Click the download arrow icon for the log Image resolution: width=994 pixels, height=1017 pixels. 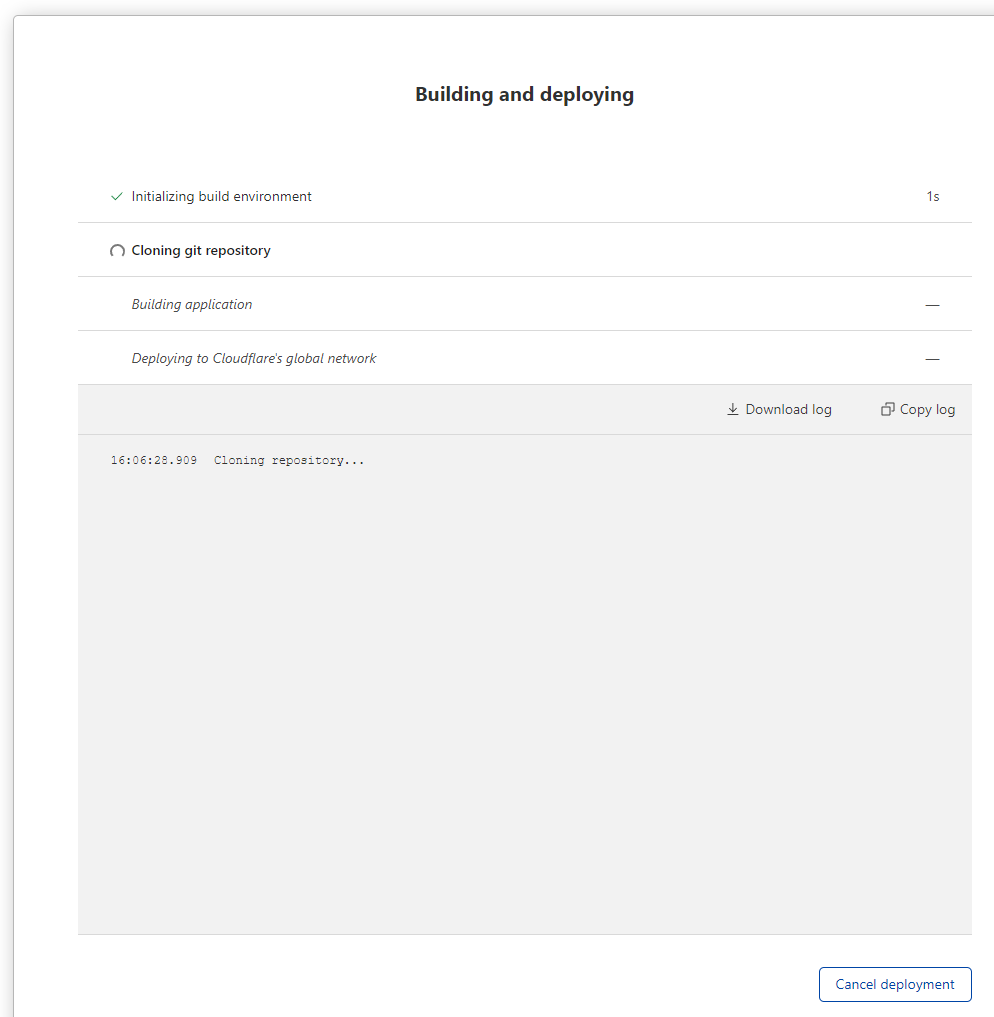[x=733, y=409]
